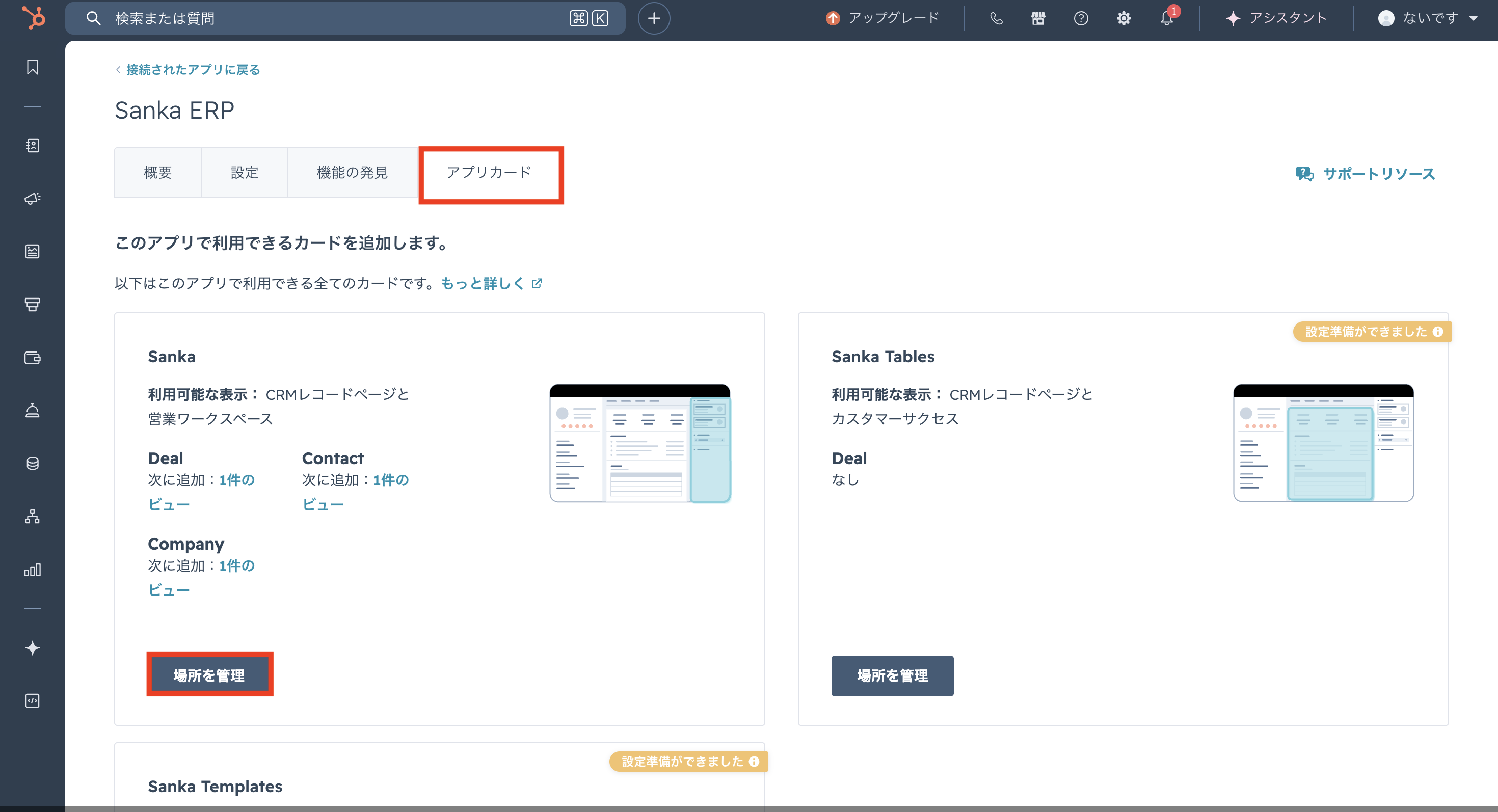Click the HubSpot sprocket logo
The width and height of the screenshot is (1498, 812).
point(33,18)
